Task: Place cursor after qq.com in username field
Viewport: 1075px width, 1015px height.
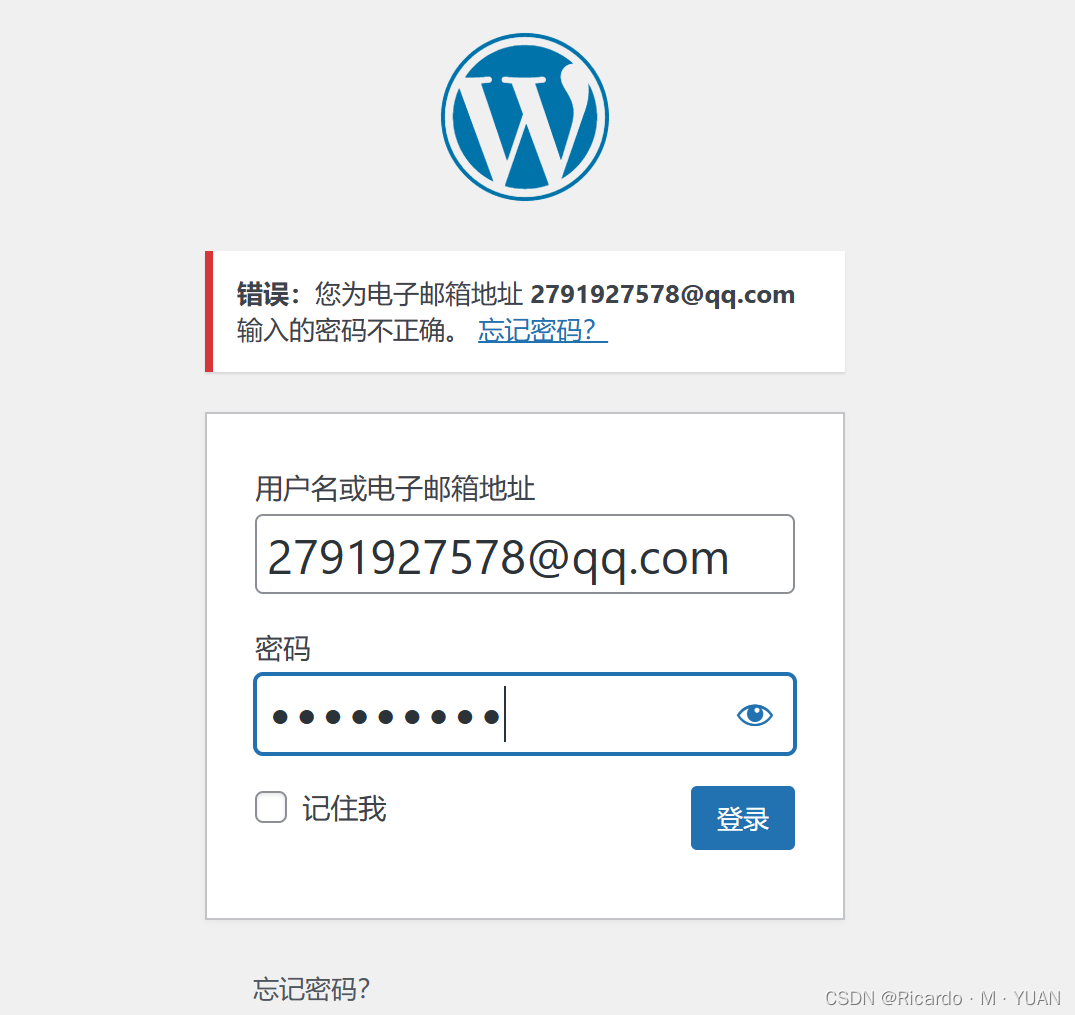Action: (x=735, y=558)
